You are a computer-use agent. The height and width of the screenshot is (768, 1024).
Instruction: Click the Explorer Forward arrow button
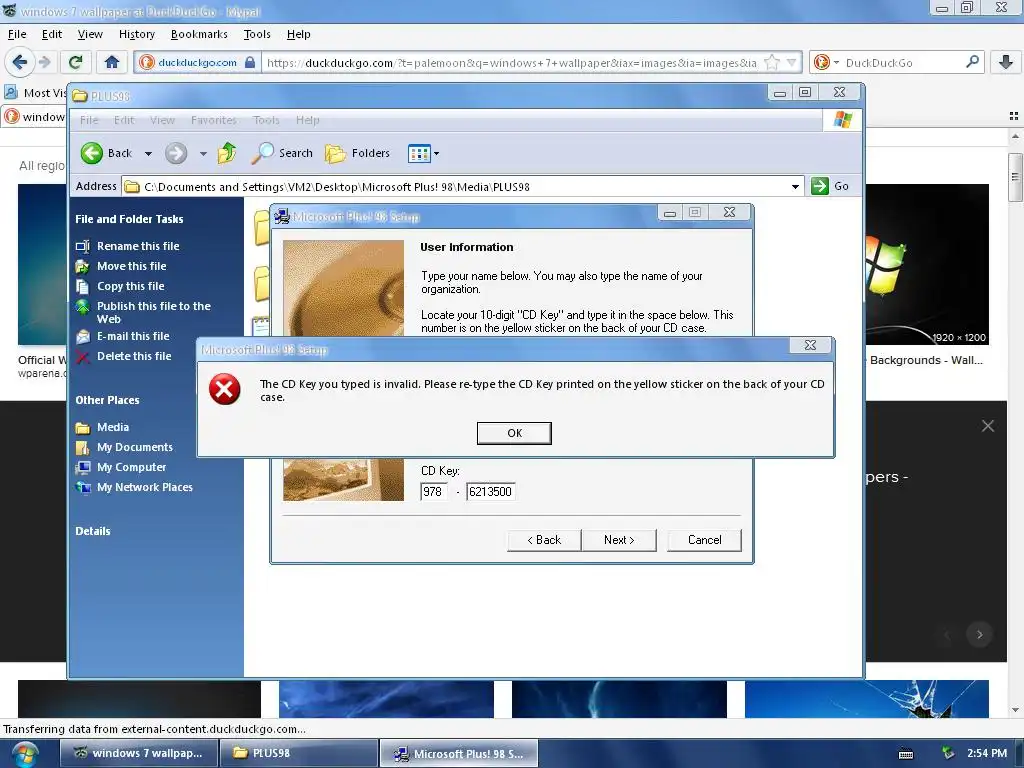click(x=176, y=153)
